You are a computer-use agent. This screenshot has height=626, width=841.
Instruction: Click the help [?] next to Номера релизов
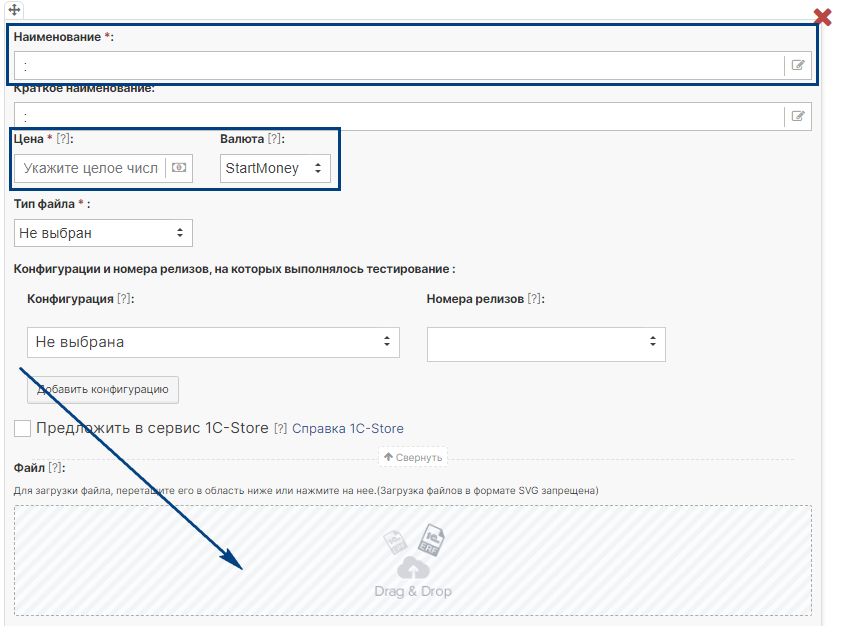(x=534, y=299)
